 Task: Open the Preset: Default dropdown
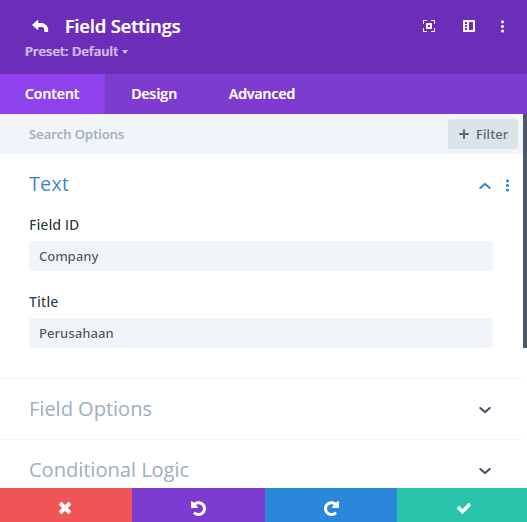(x=76, y=52)
